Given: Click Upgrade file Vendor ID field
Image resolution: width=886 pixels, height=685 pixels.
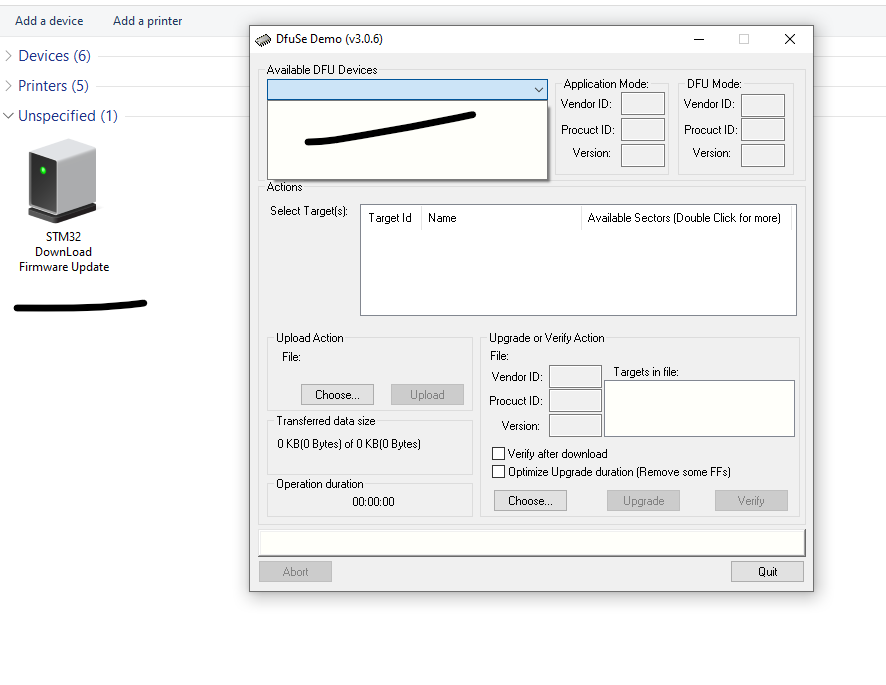Looking at the screenshot, I should click(575, 376).
